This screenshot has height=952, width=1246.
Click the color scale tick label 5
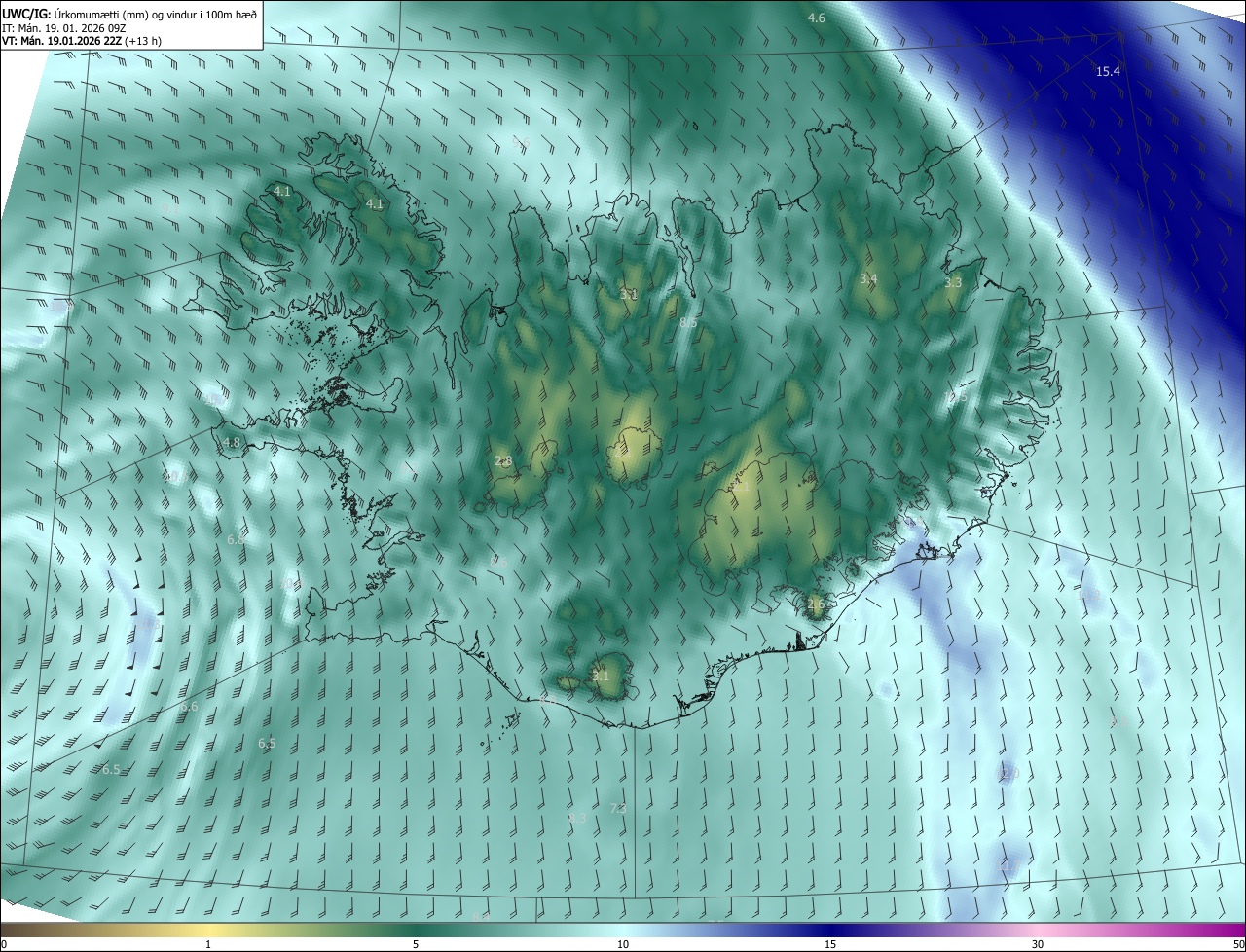point(416,944)
